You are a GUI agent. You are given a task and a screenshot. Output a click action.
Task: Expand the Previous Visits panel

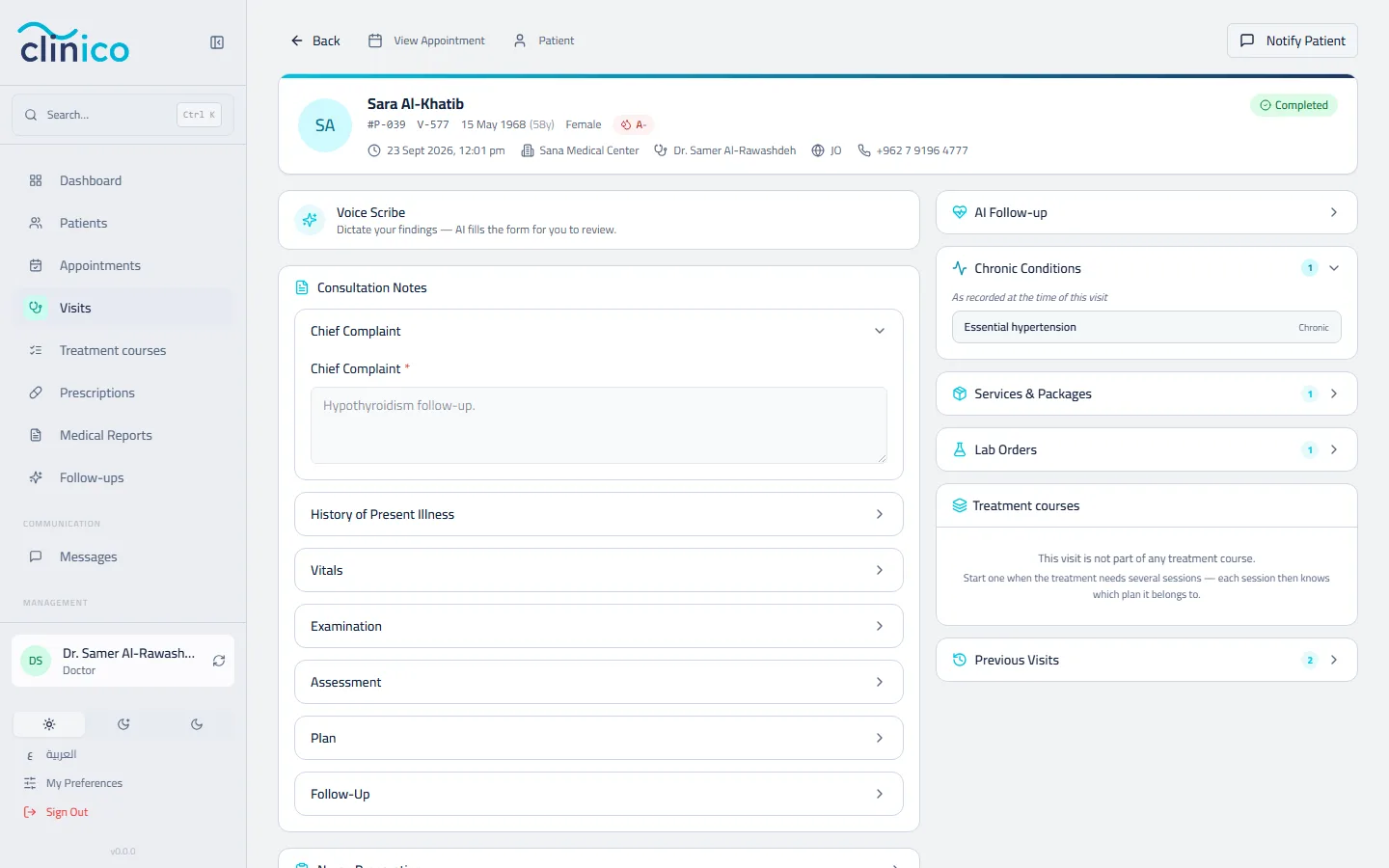1147,660
